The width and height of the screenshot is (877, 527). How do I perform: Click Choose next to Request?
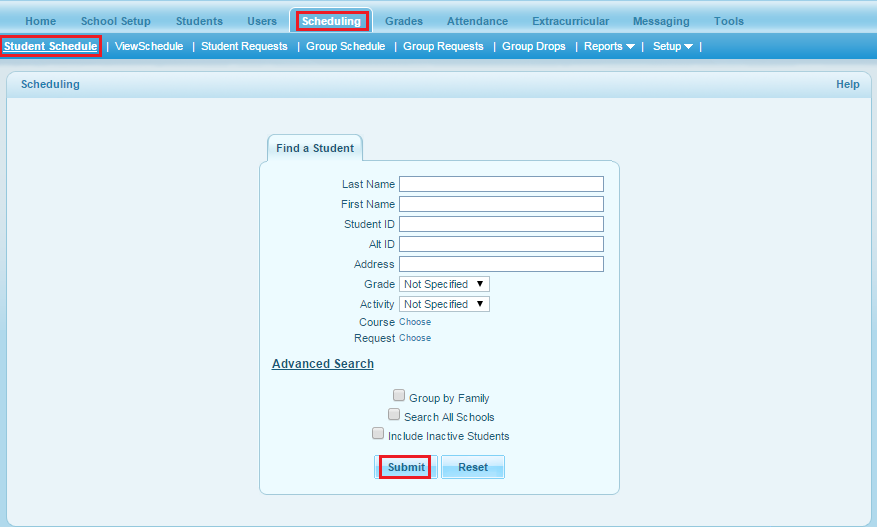pos(415,338)
